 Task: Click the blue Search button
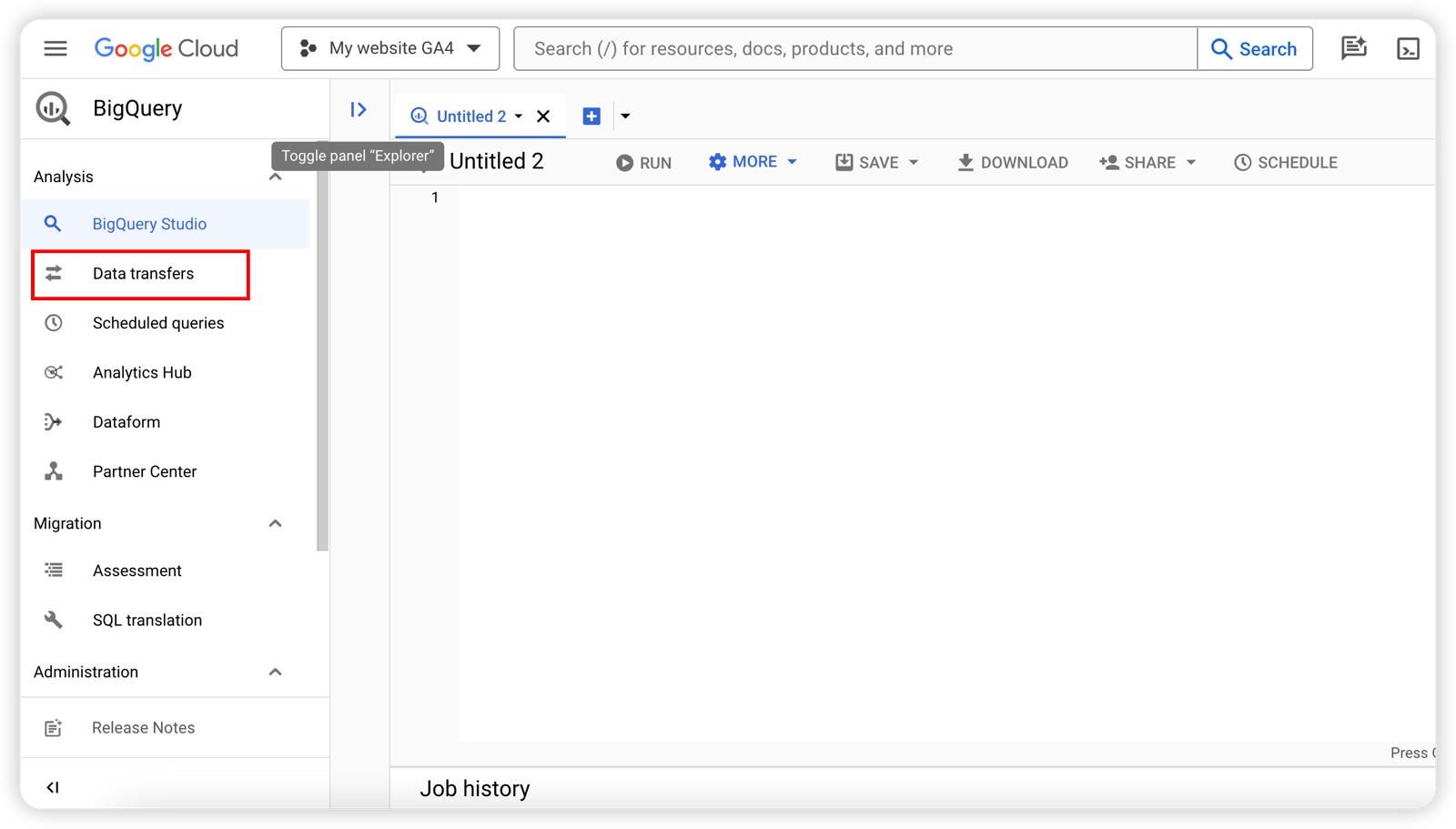(1255, 49)
